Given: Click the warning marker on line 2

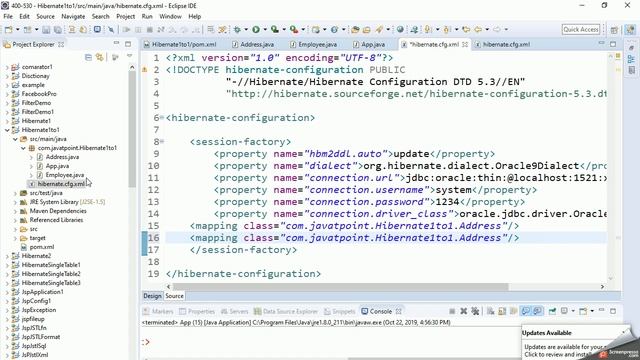Looking at the screenshot, I should tap(144, 70).
